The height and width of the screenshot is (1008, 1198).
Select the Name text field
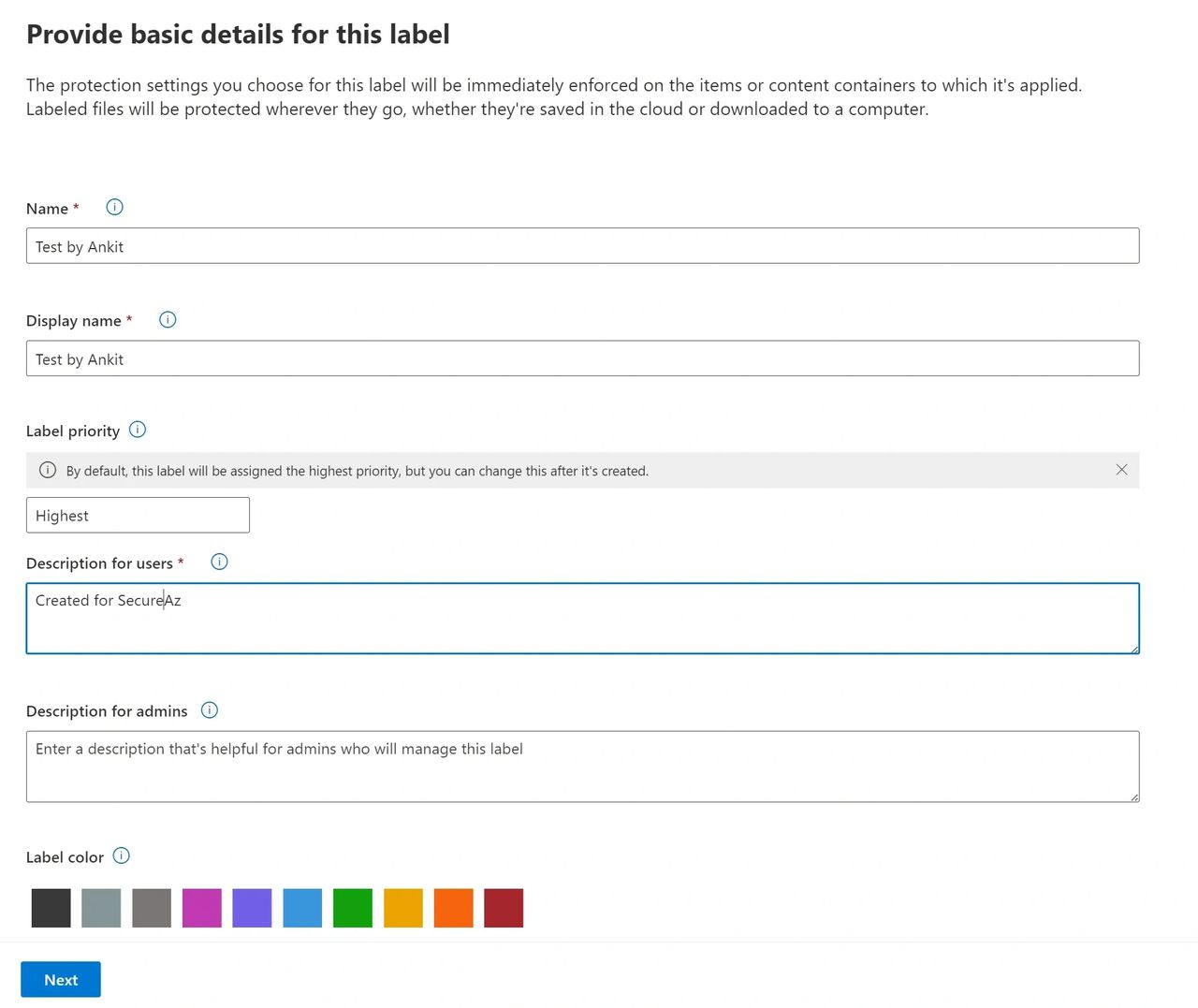(582, 246)
